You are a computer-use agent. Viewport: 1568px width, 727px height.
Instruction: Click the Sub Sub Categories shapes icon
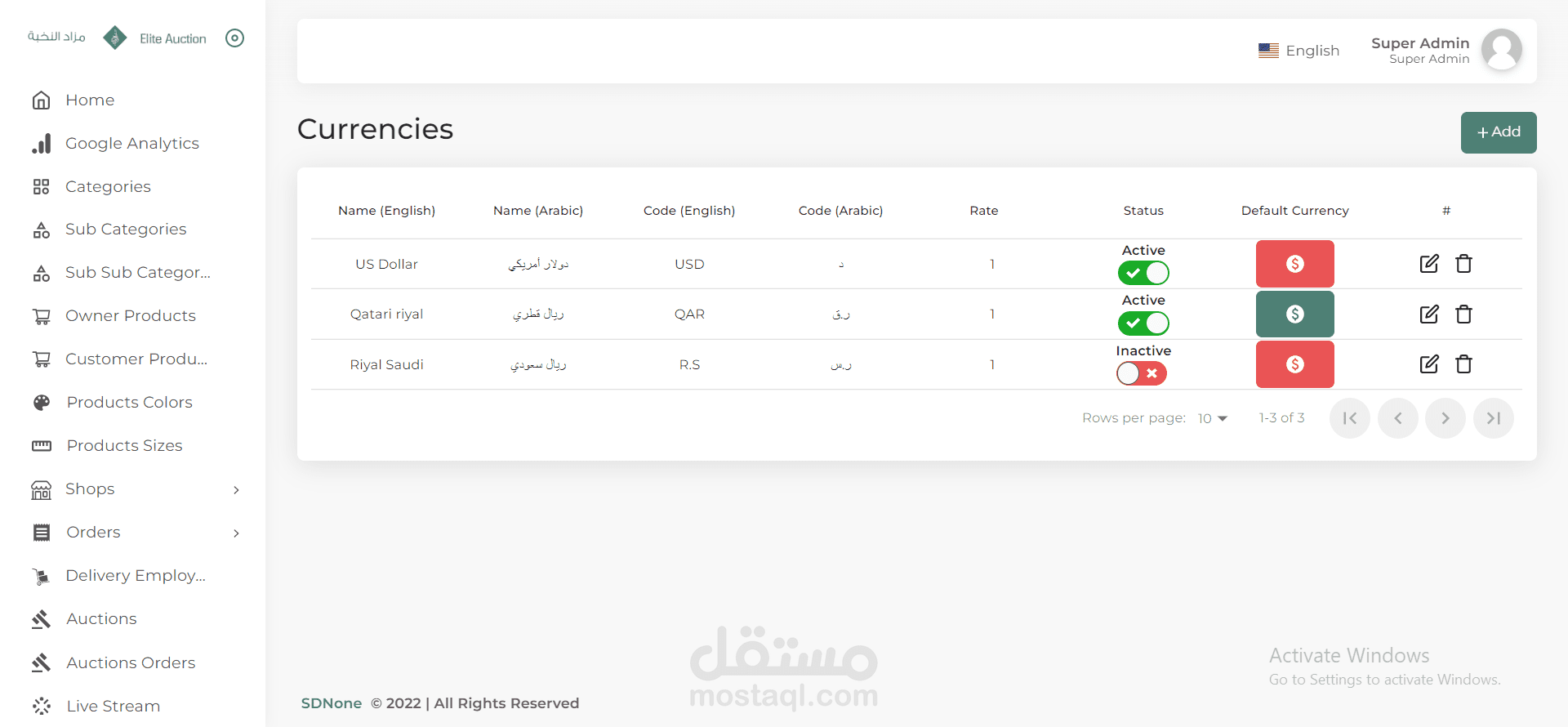click(41, 273)
